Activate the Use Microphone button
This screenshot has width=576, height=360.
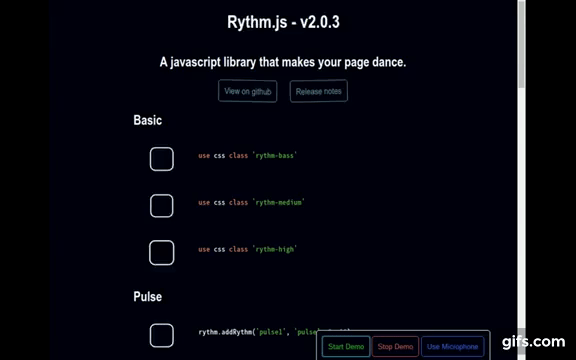(453, 346)
